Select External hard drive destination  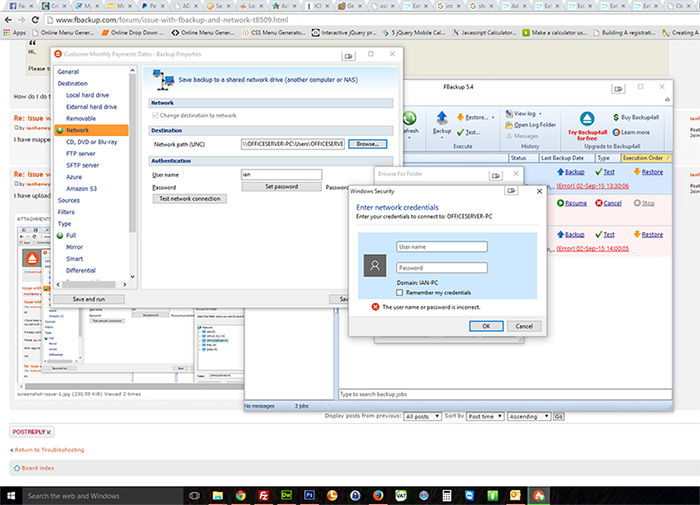(x=92, y=107)
